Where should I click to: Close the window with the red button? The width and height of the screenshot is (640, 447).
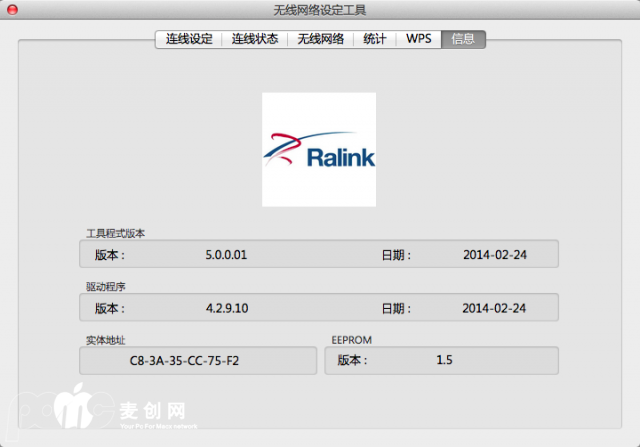[x=13, y=10]
